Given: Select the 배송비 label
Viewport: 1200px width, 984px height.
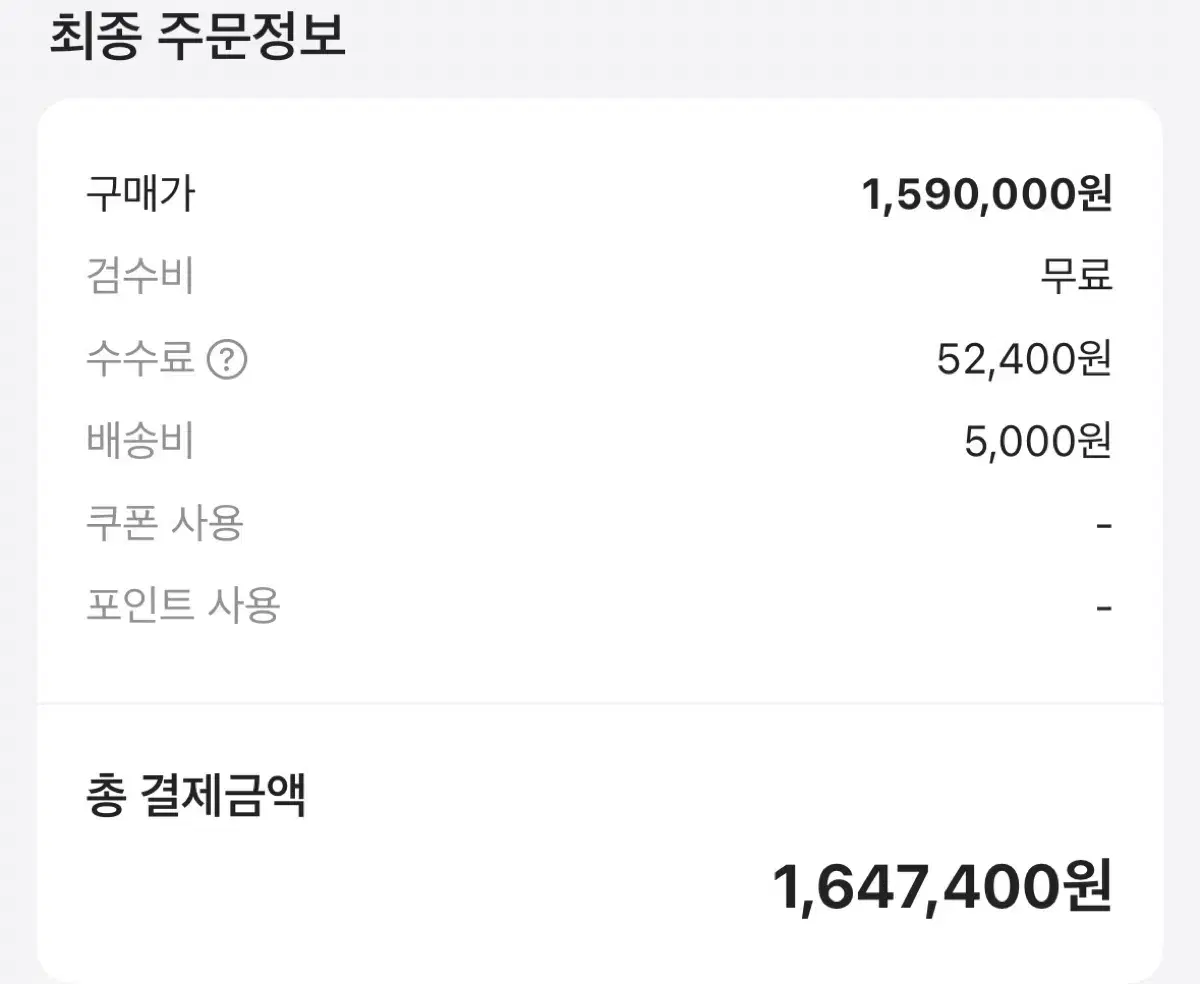Looking at the screenshot, I should point(140,441).
